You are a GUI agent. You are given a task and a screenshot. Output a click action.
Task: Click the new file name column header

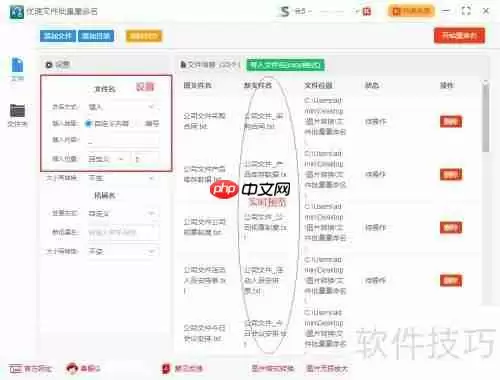point(258,85)
